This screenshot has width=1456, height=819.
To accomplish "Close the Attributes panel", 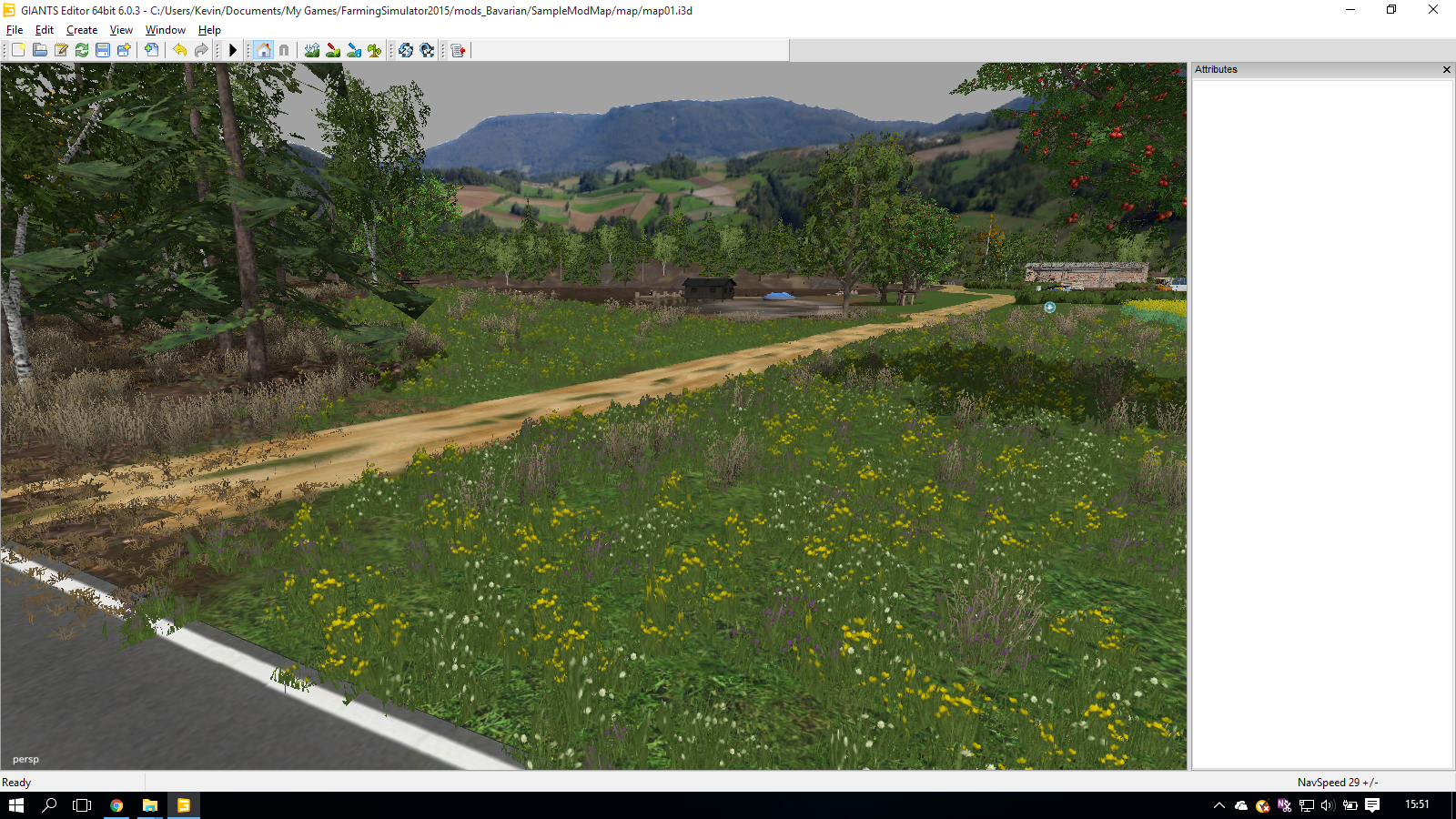I will point(1447,70).
